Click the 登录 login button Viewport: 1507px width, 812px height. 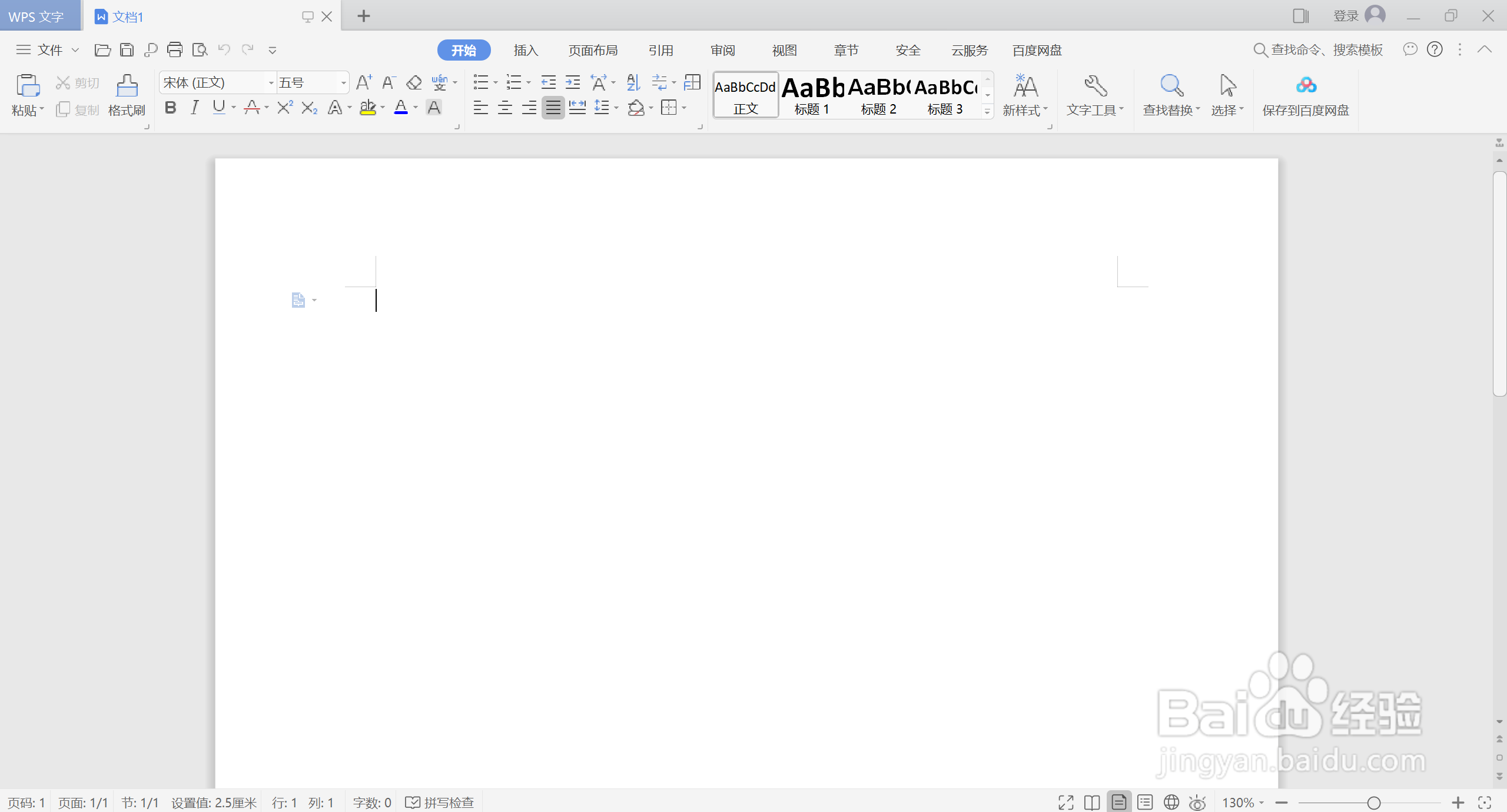click(1346, 16)
